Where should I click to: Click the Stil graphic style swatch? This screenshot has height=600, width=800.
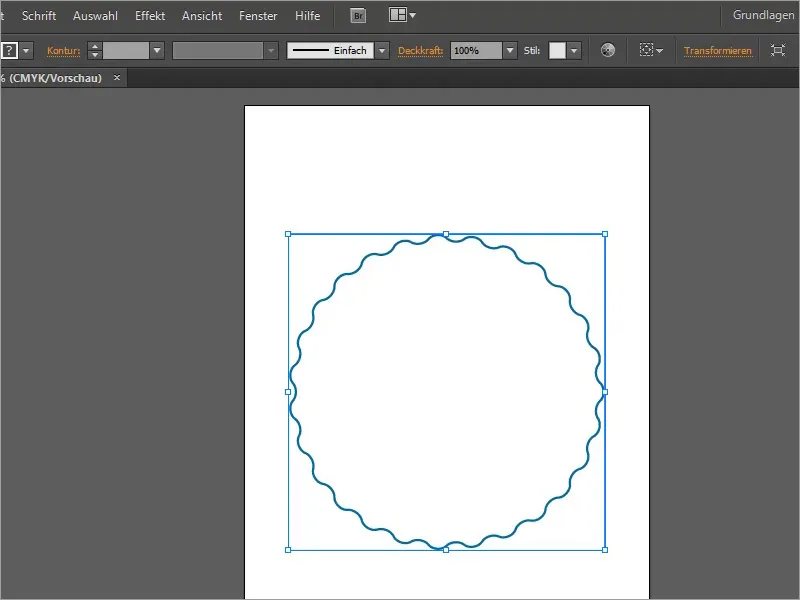[557, 51]
